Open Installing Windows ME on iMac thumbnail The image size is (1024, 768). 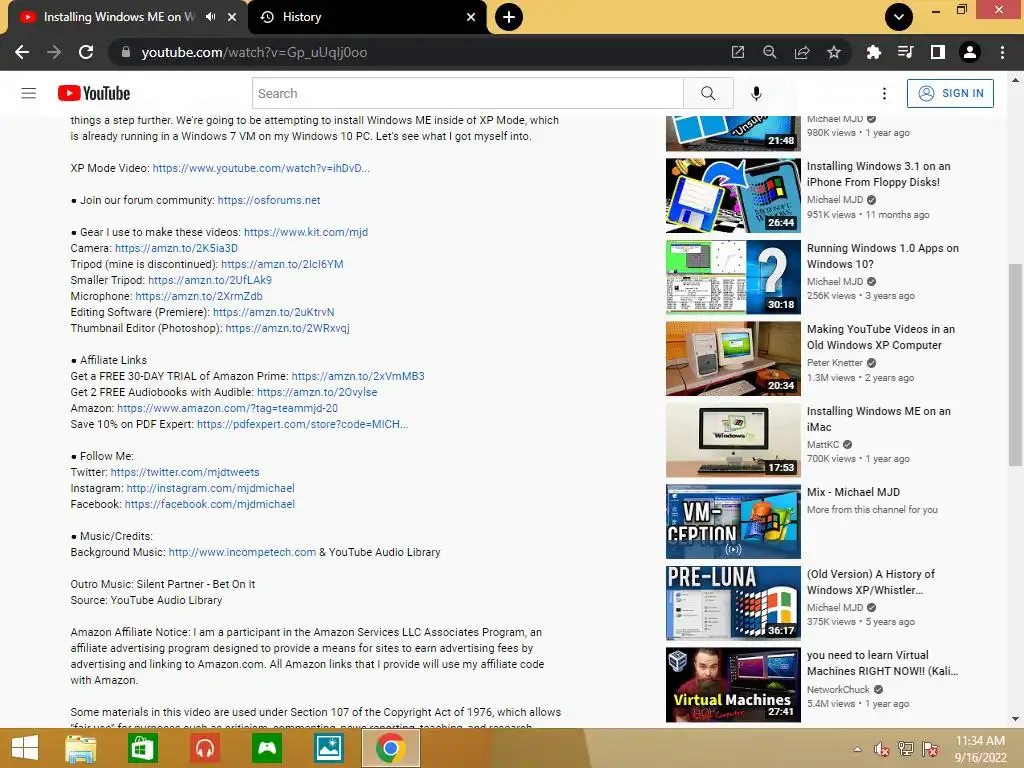pyautogui.click(x=733, y=440)
